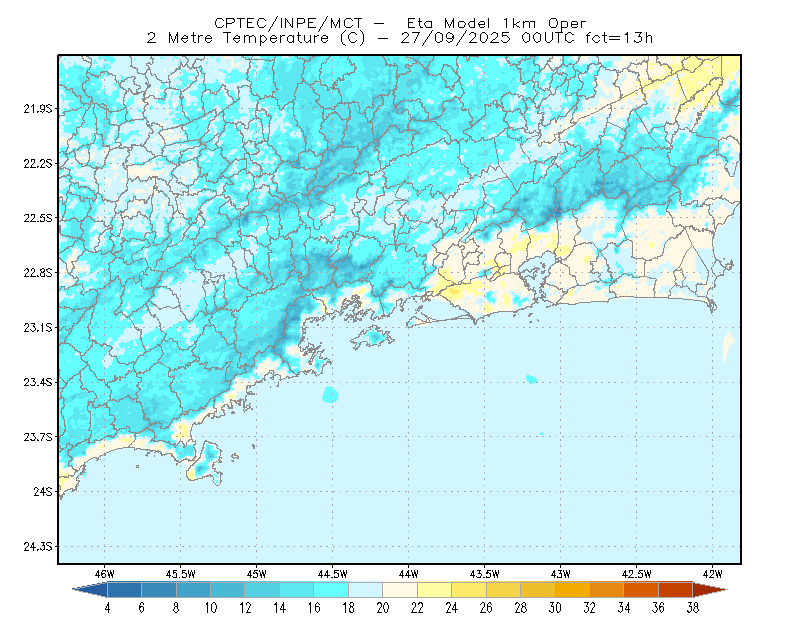Click the 24S latitude axis label
Screen dimensions: 800x618
43,491
